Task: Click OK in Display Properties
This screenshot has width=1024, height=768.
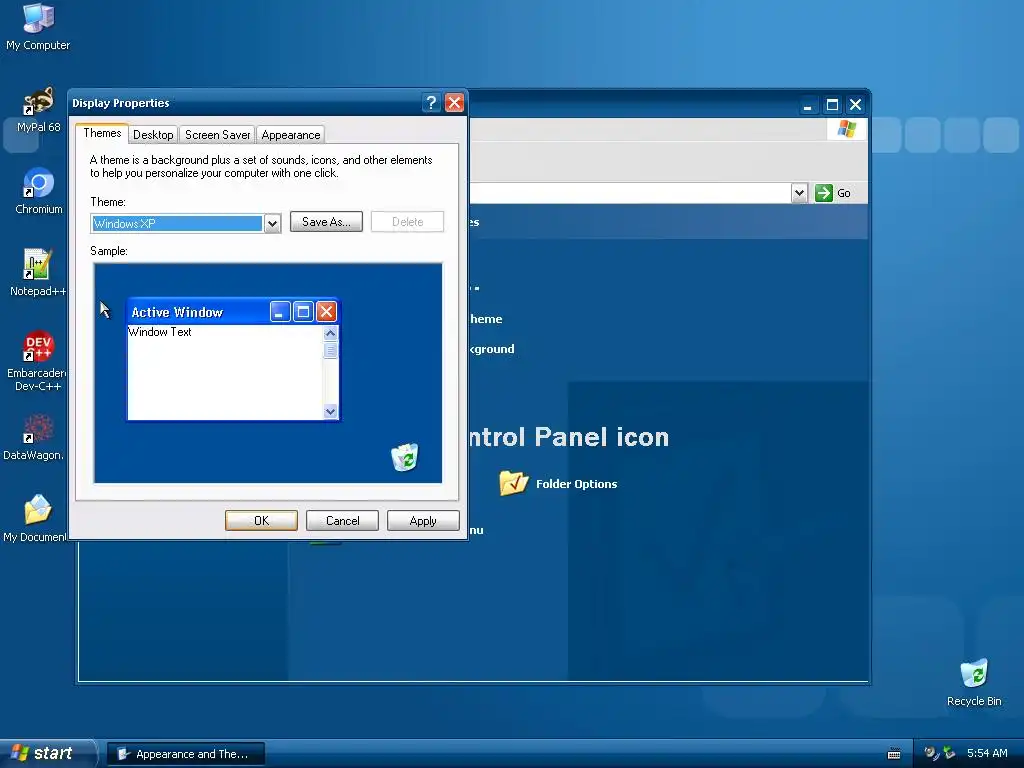Action: click(x=261, y=520)
